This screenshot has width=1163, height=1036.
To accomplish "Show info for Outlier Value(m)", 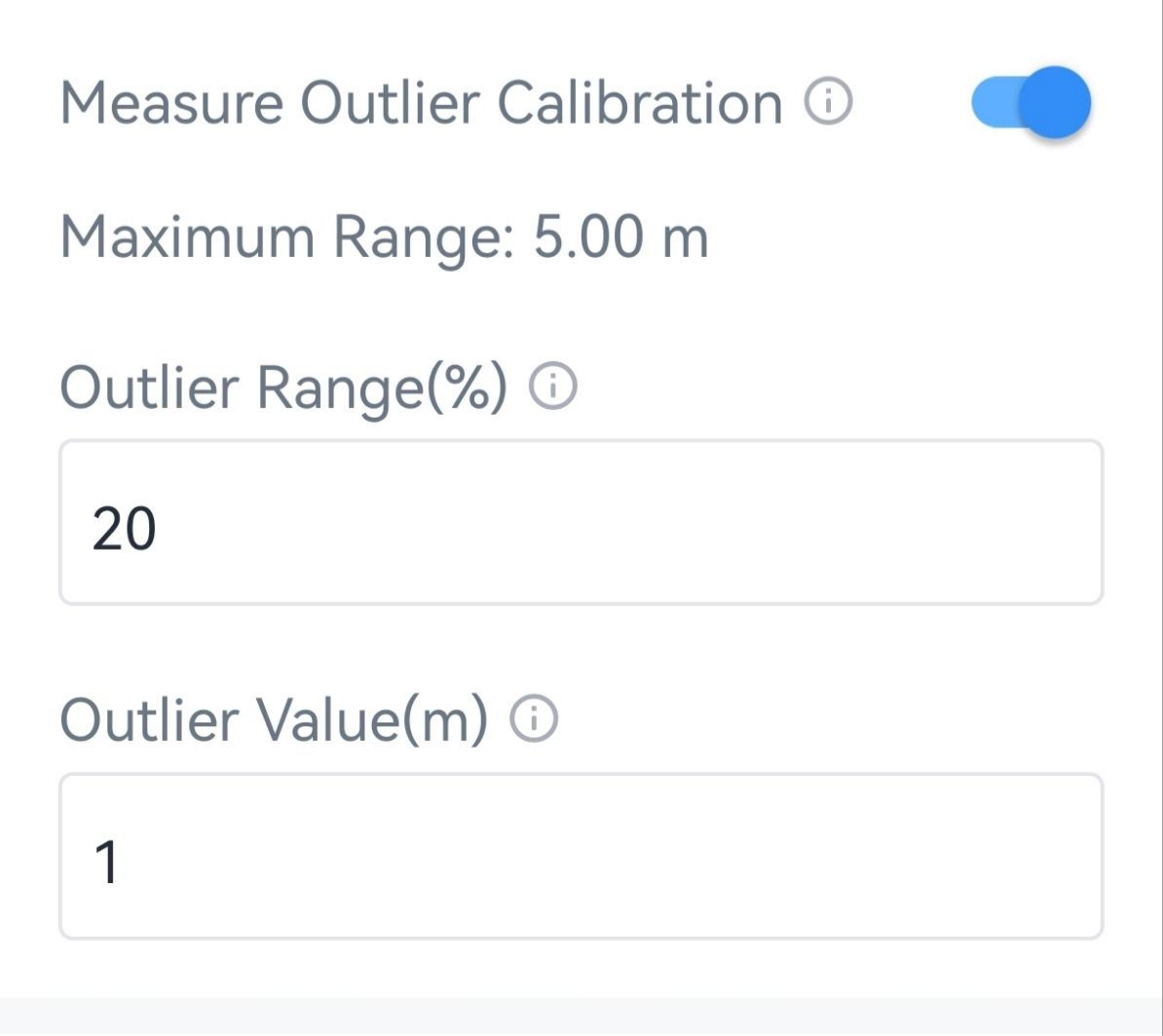I will coord(534,721).
